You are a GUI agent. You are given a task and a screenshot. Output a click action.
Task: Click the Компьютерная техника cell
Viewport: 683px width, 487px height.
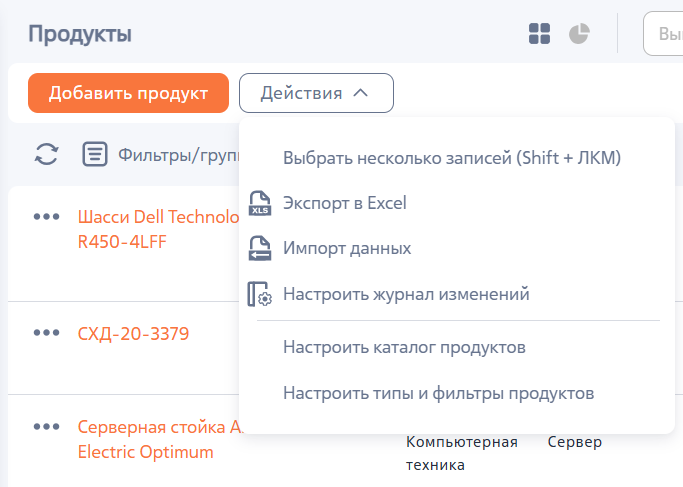(462, 453)
